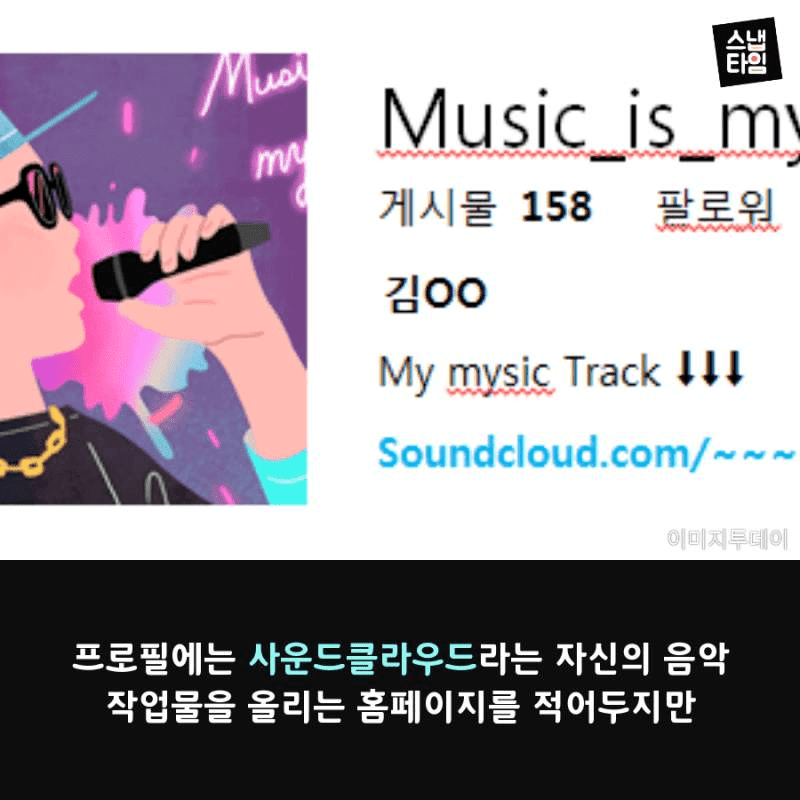Viewport: 800px width, 800px height.
Task: Open the rapper profile illustration
Action: (153, 279)
